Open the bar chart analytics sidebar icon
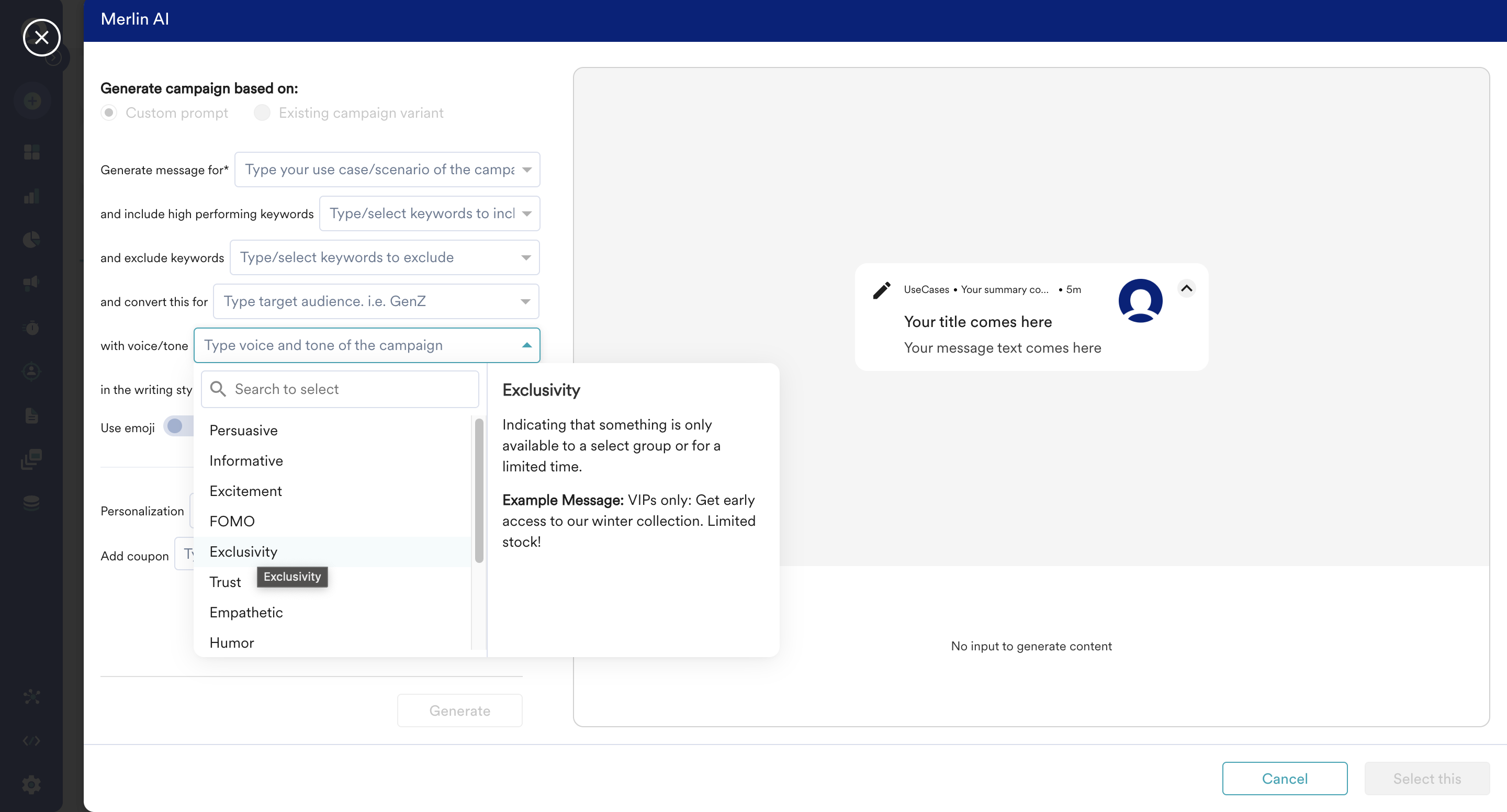The width and height of the screenshot is (1507, 812). tap(31, 196)
